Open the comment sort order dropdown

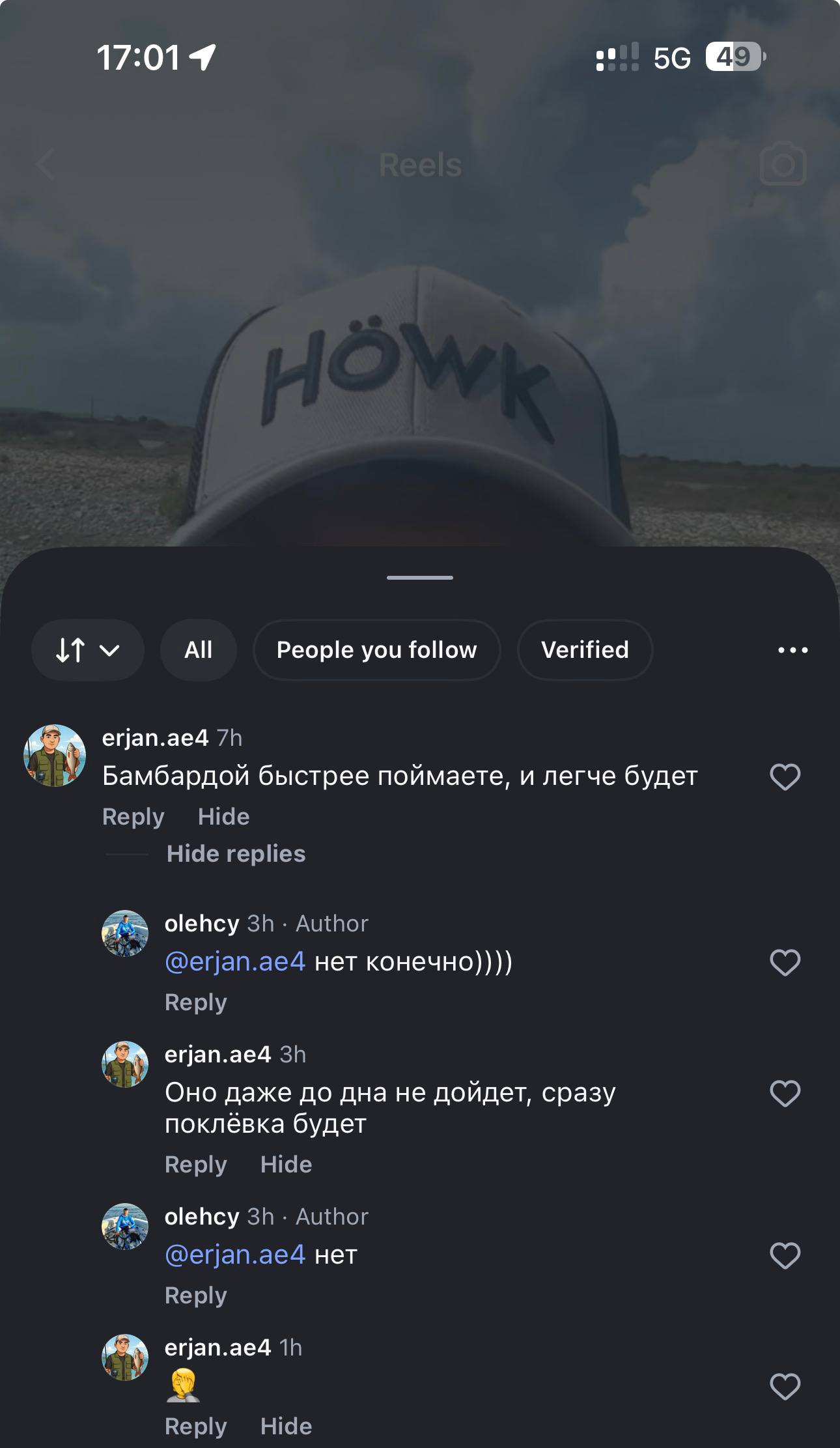click(87, 650)
